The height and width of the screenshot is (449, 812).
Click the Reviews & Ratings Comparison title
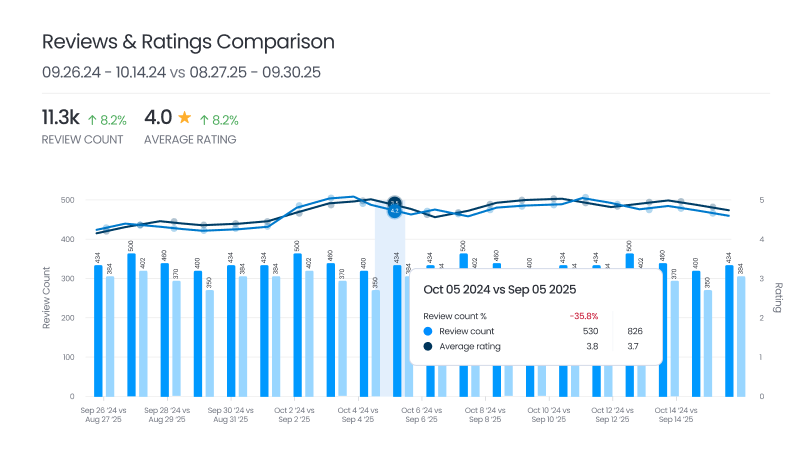[x=188, y=42]
